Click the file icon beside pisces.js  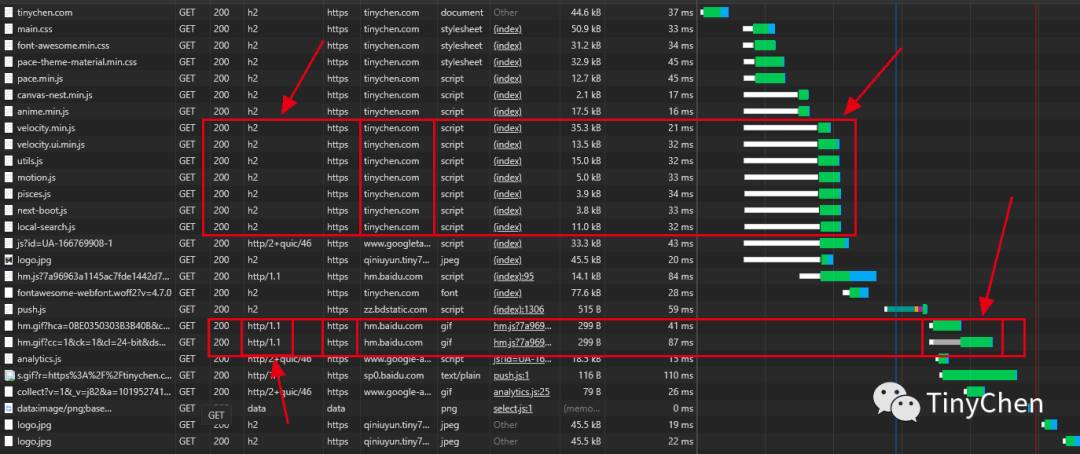[8, 194]
